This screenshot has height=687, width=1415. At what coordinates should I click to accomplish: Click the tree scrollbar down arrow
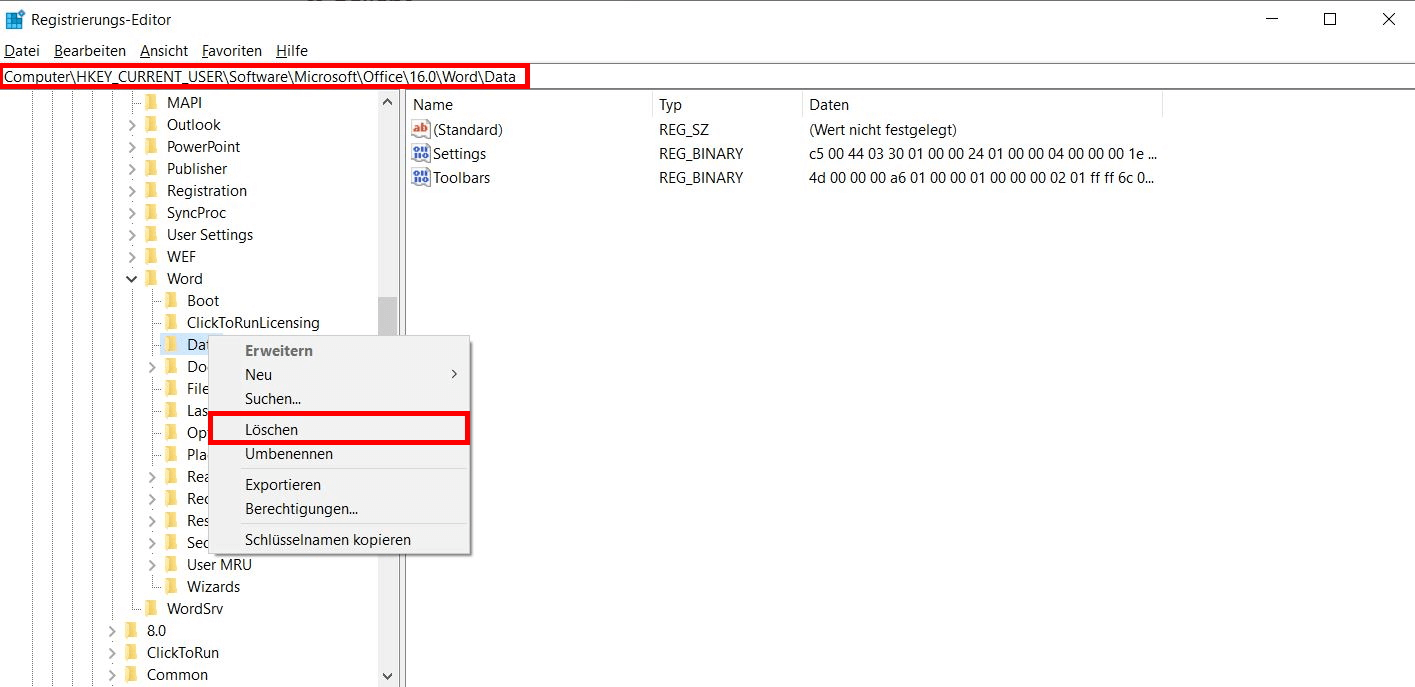tap(388, 676)
